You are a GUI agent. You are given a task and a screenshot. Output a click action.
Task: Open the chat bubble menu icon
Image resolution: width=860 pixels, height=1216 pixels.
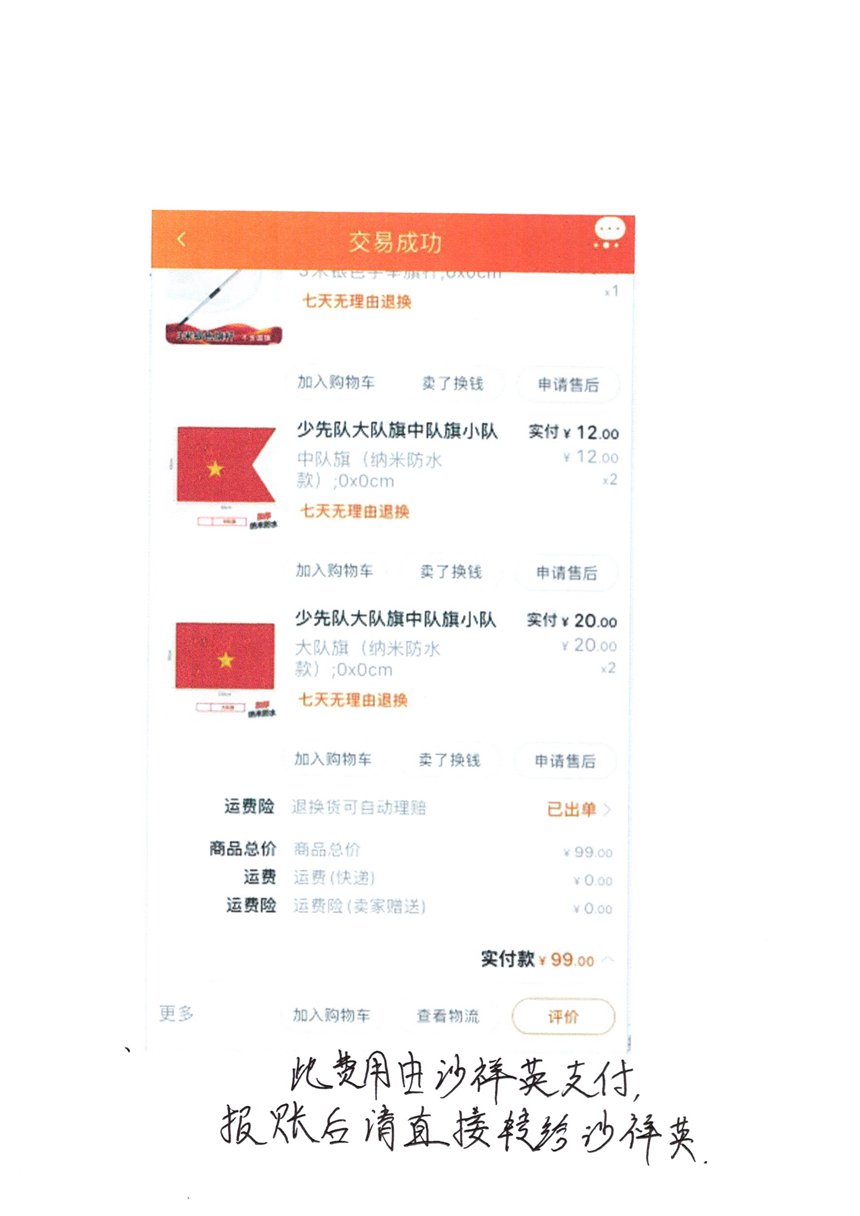(608, 232)
